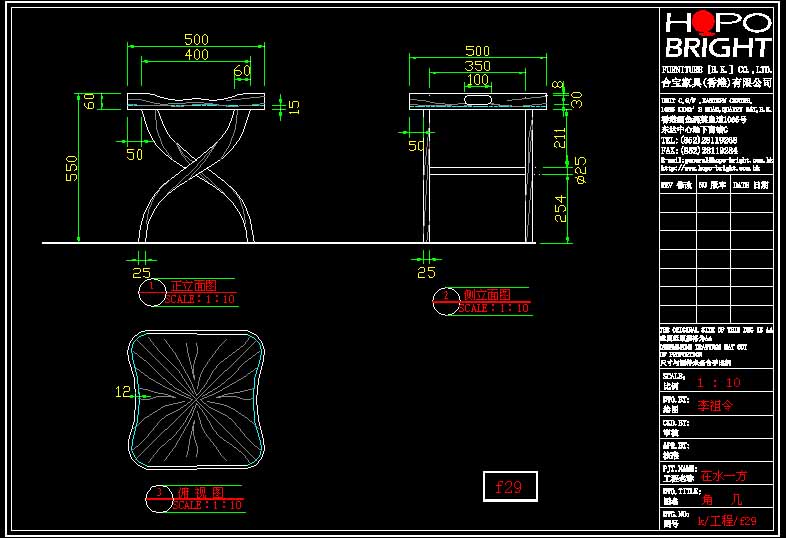The height and width of the screenshot is (538, 786).
Task: Click the 30 dimension on the side elevation
Action: 577,100
